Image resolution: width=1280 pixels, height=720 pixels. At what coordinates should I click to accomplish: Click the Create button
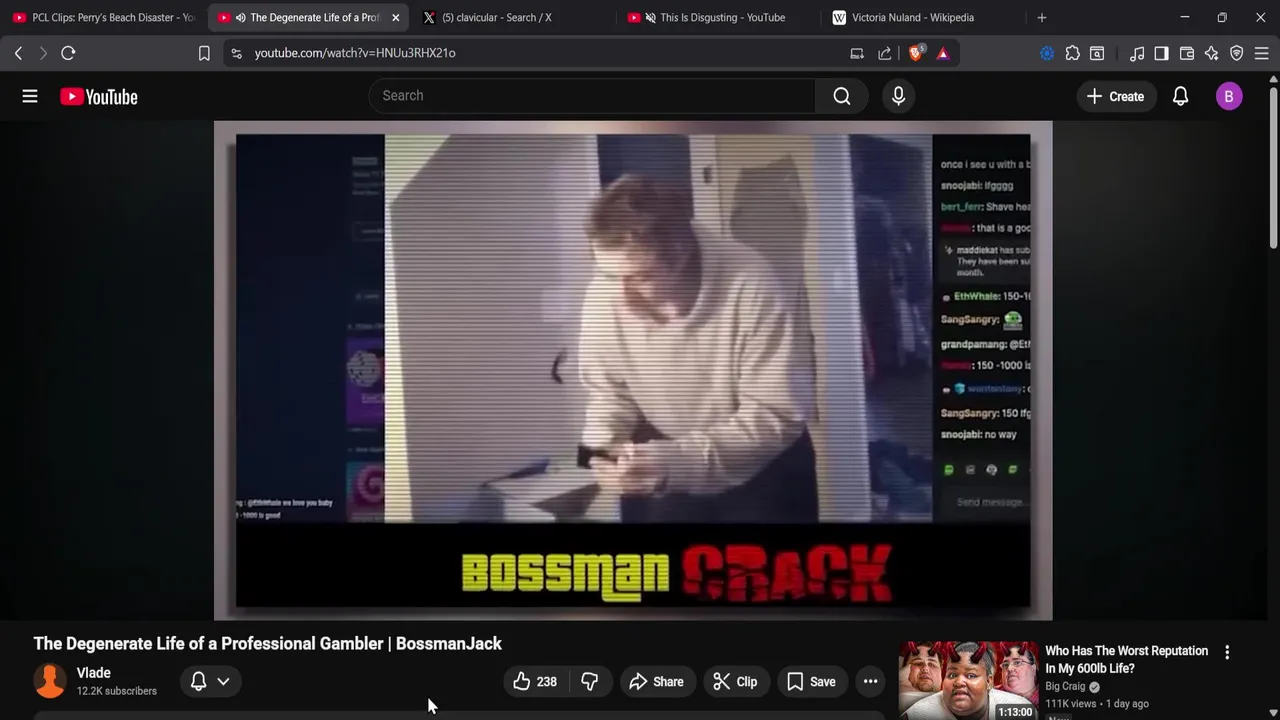click(x=1115, y=96)
